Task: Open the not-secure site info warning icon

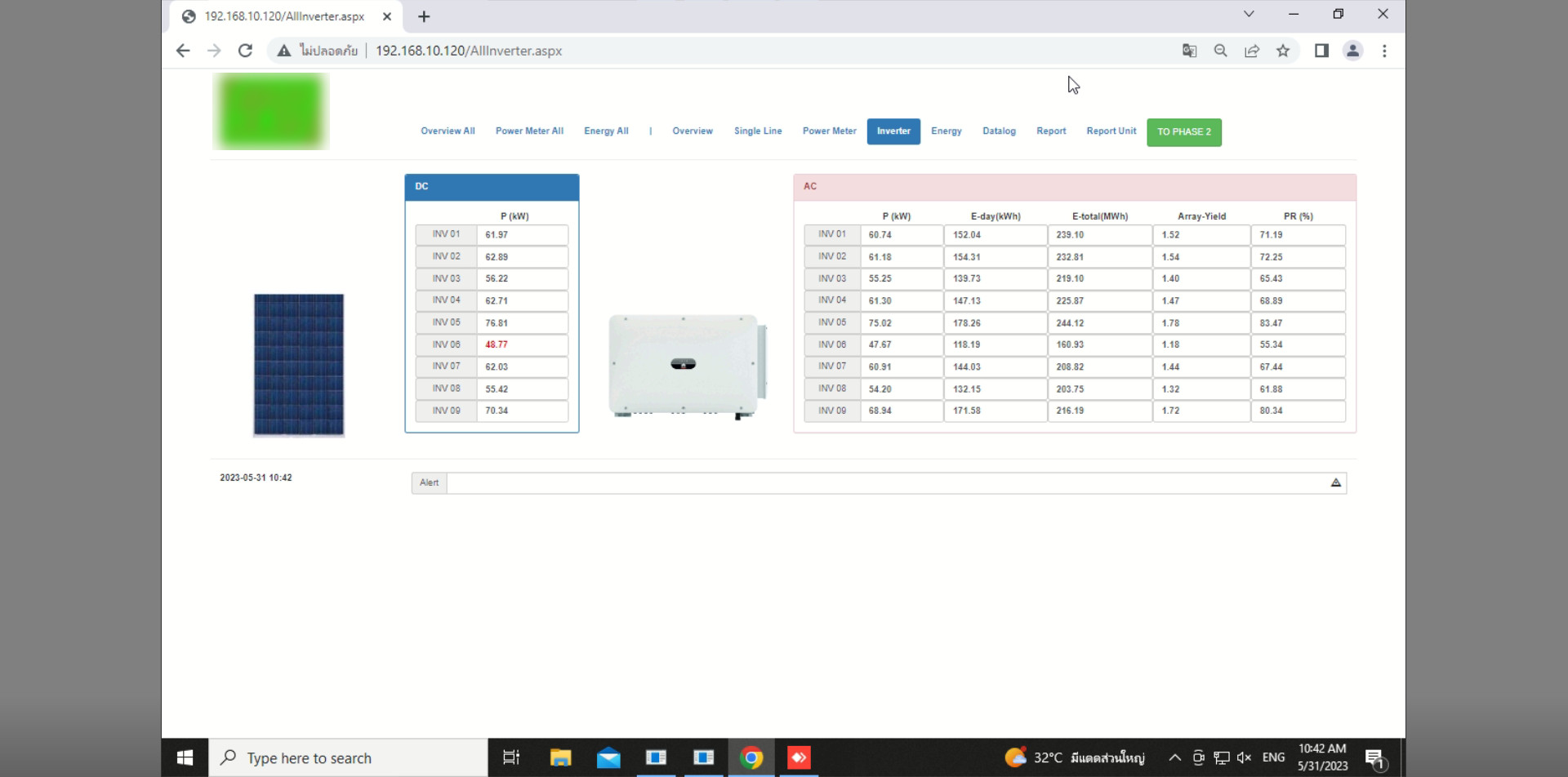Action: 283,51
